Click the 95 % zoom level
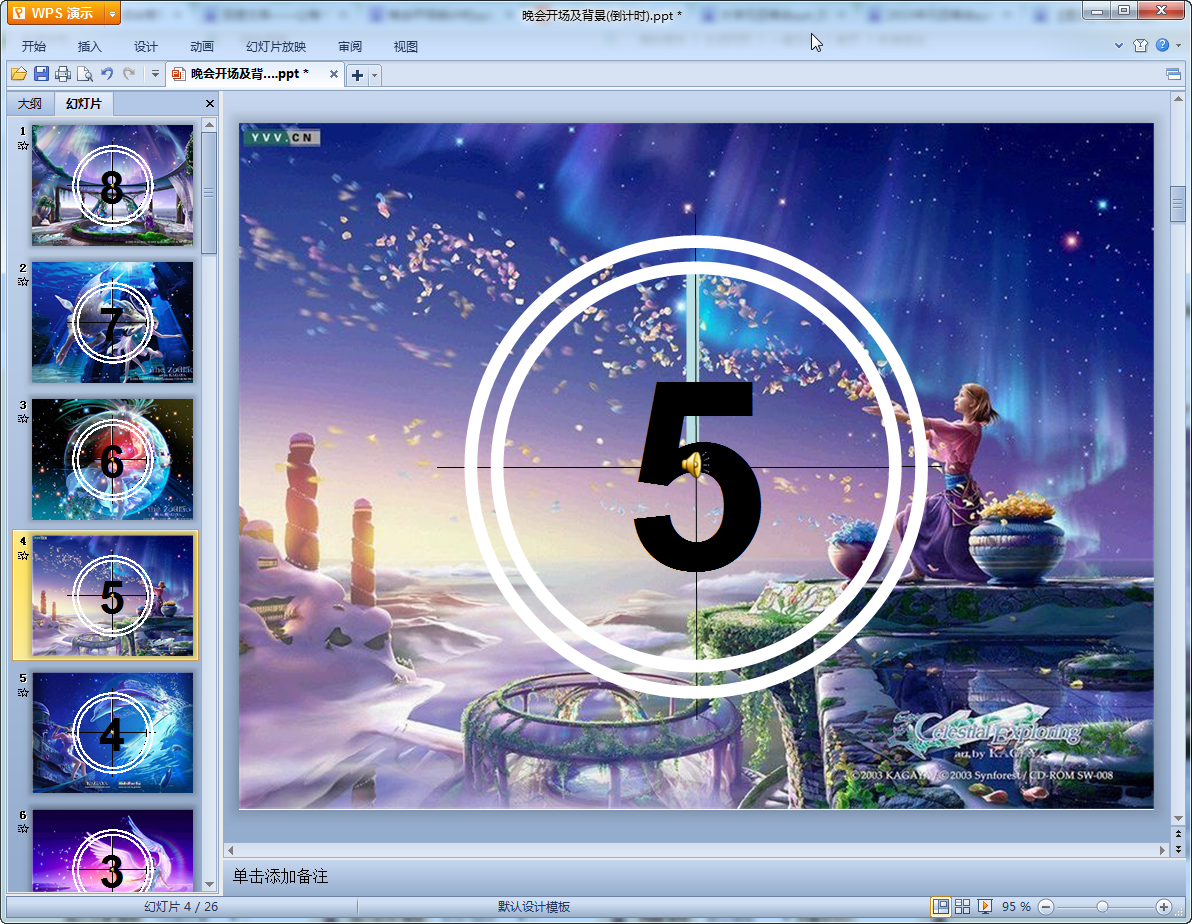 (1016, 907)
